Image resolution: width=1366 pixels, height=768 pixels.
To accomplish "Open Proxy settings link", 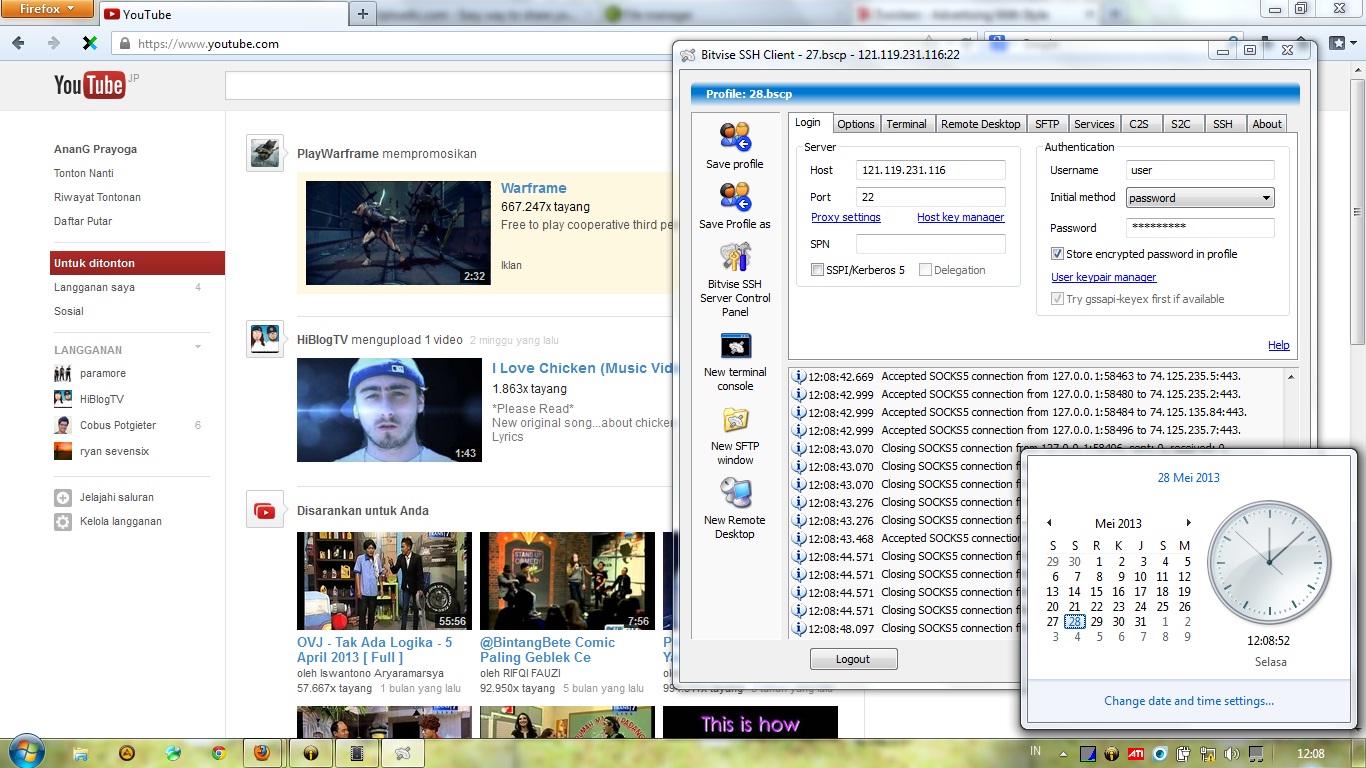I will (x=846, y=217).
